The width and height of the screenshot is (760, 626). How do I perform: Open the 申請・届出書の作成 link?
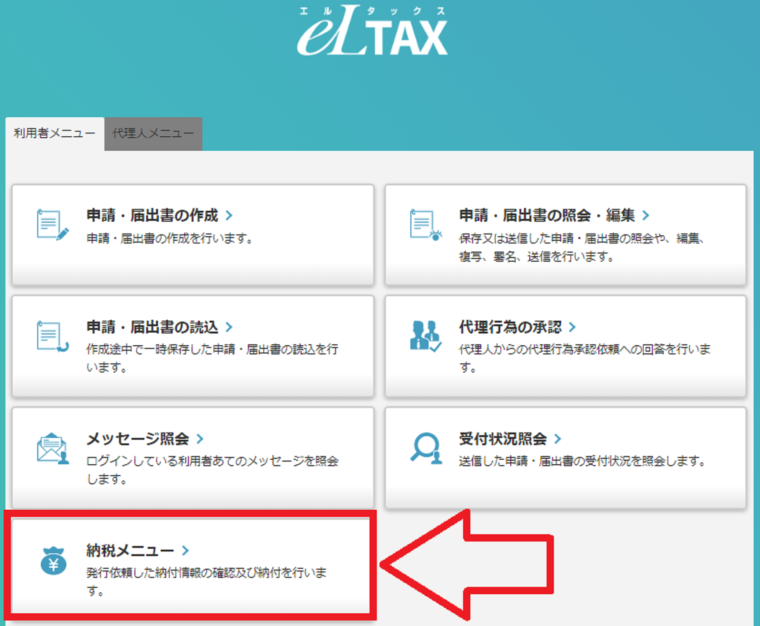(152, 215)
